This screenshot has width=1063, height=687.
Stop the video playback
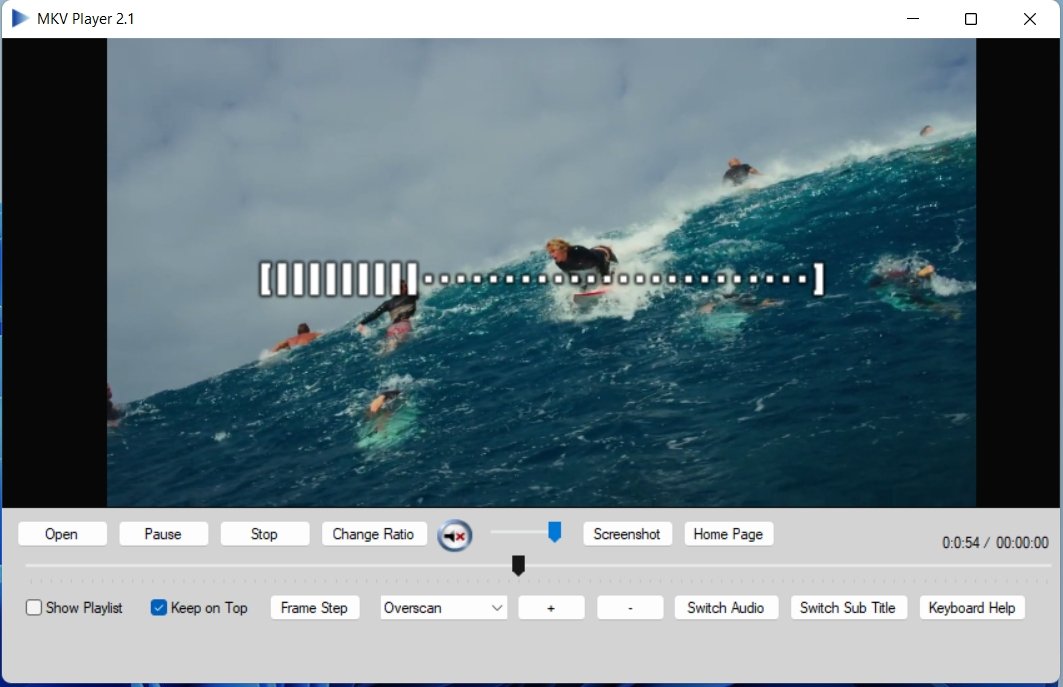(x=264, y=534)
